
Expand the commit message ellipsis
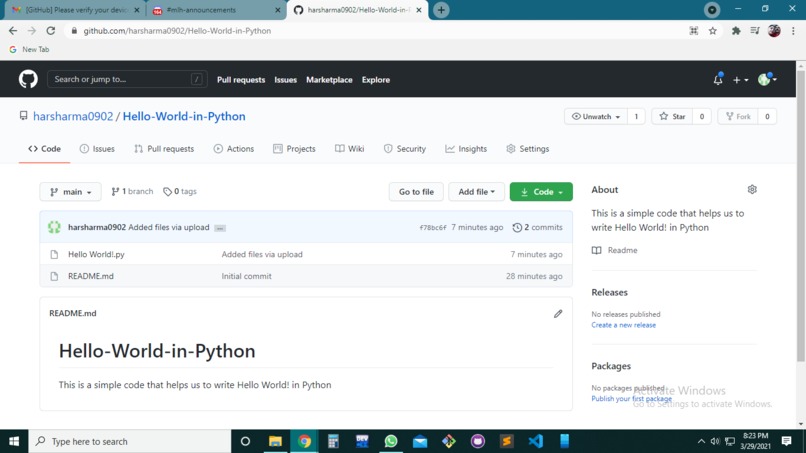click(219, 228)
